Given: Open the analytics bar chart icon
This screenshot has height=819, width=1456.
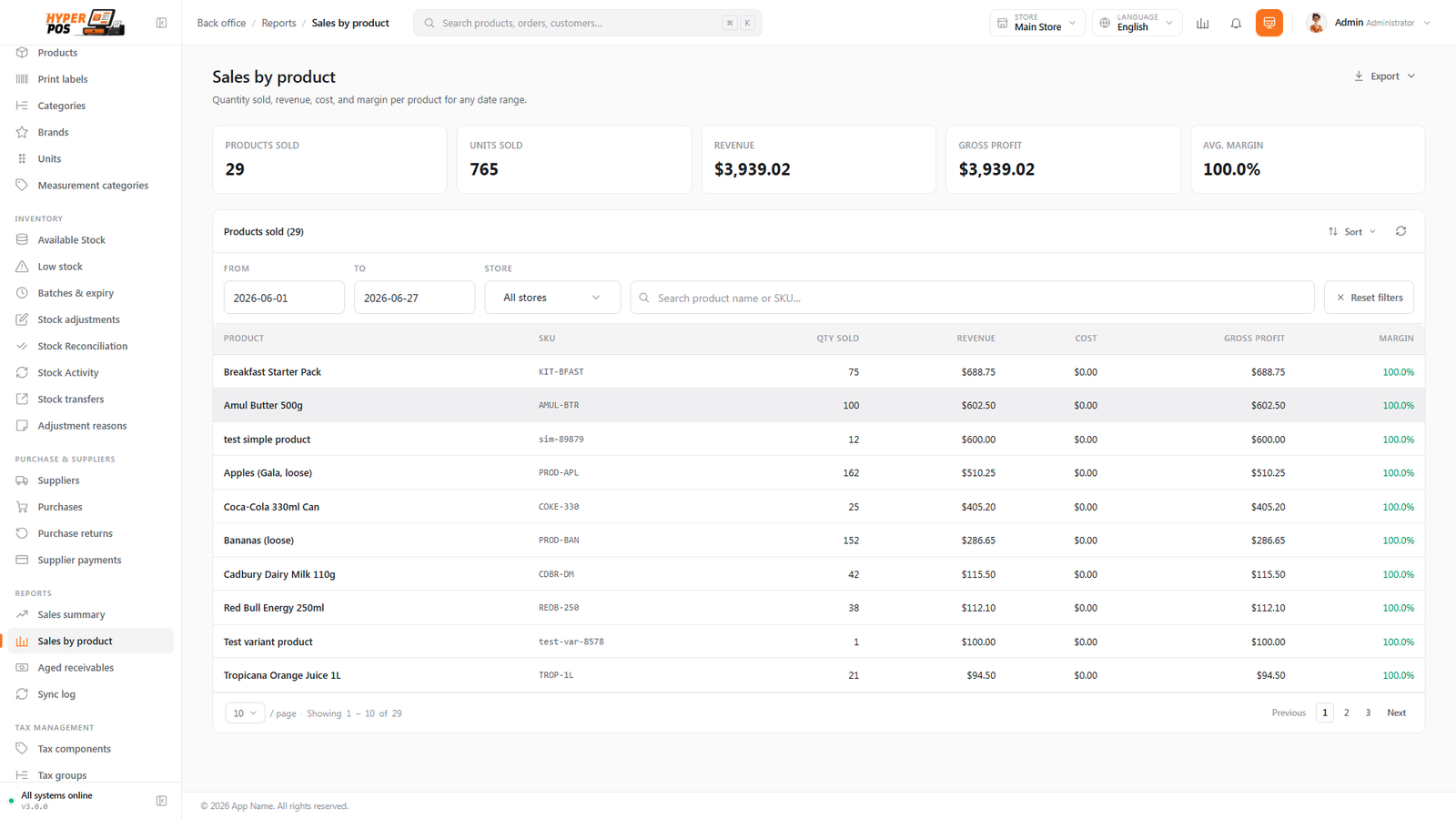Looking at the screenshot, I should click(1202, 23).
